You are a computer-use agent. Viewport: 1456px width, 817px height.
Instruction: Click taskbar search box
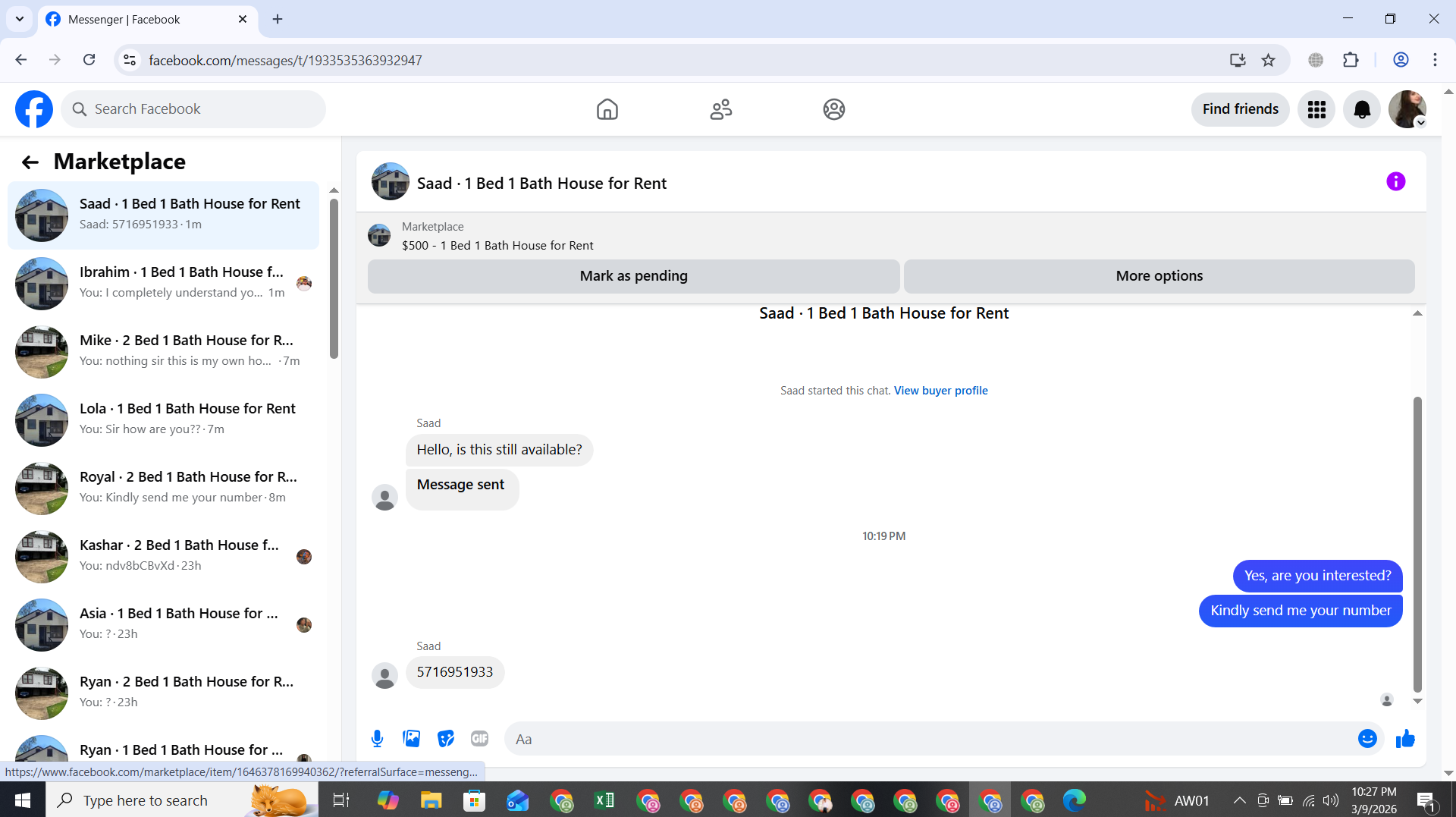(182, 800)
